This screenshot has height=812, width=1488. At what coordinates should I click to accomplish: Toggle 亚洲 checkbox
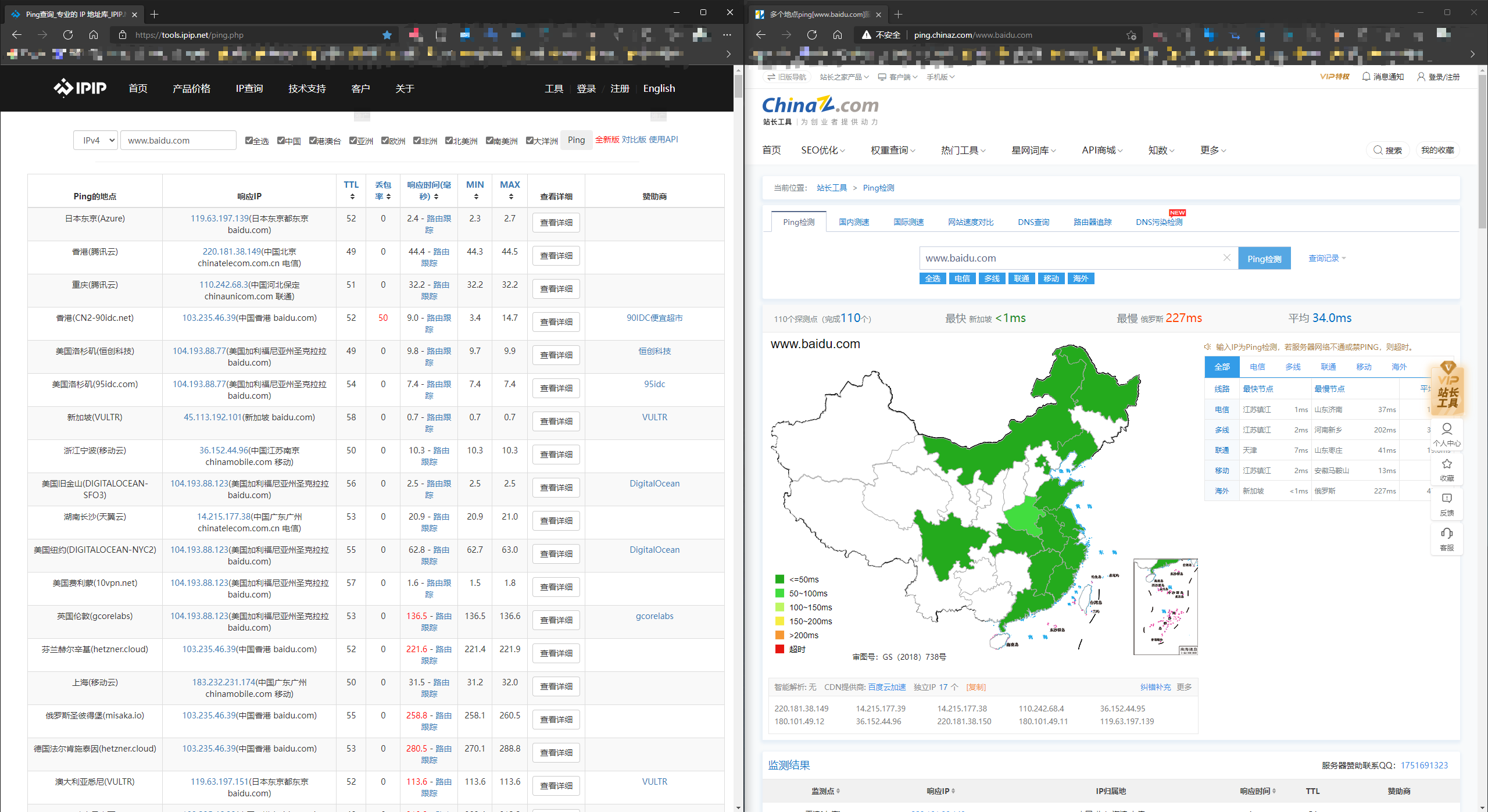click(x=353, y=141)
